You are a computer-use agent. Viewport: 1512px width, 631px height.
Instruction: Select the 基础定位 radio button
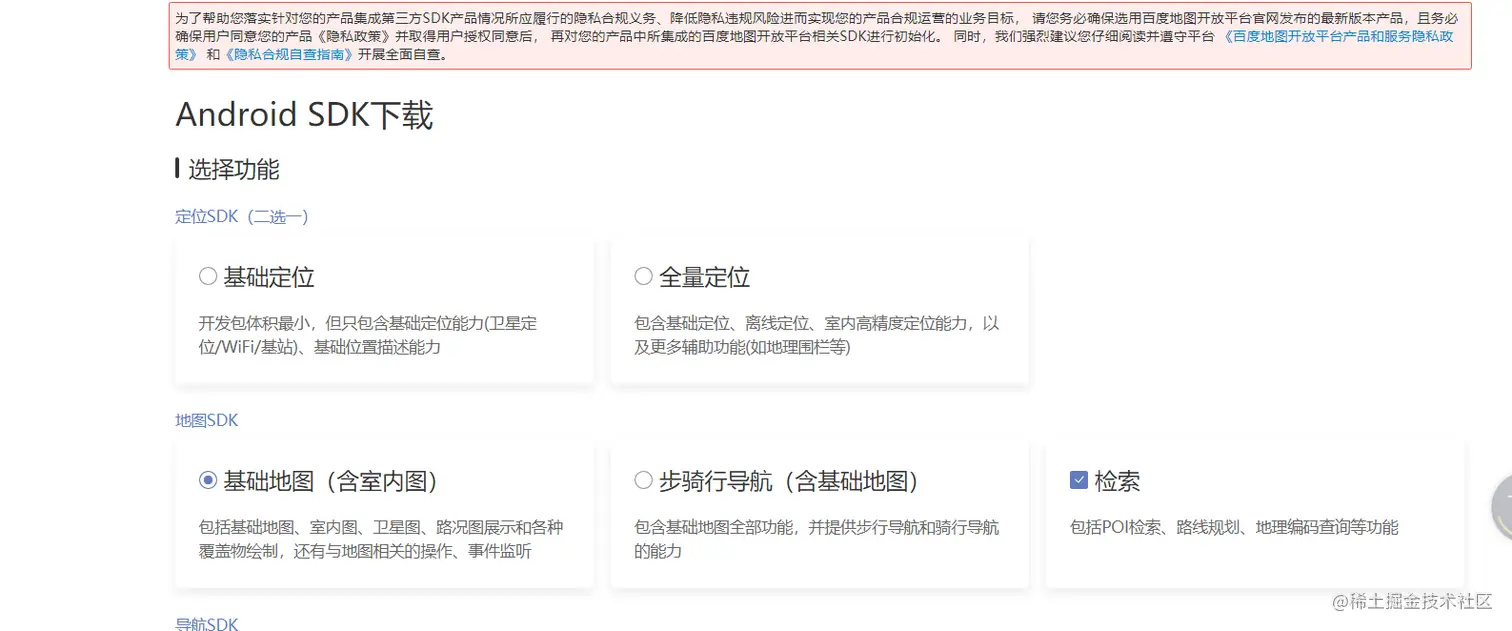[x=208, y=276]
